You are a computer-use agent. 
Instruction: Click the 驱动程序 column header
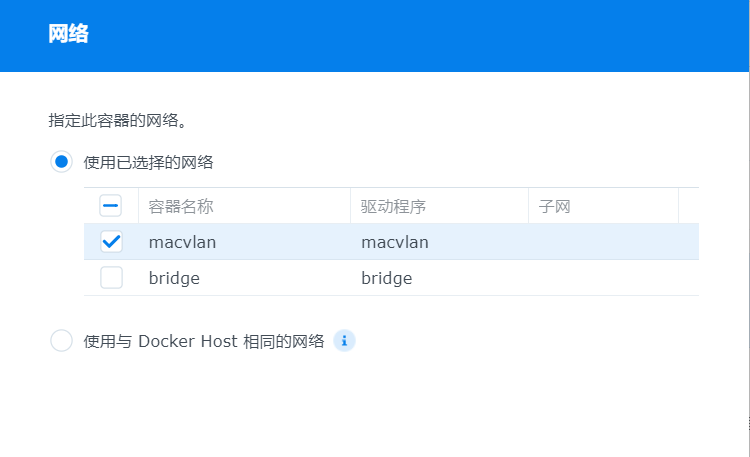pos(394,207)
